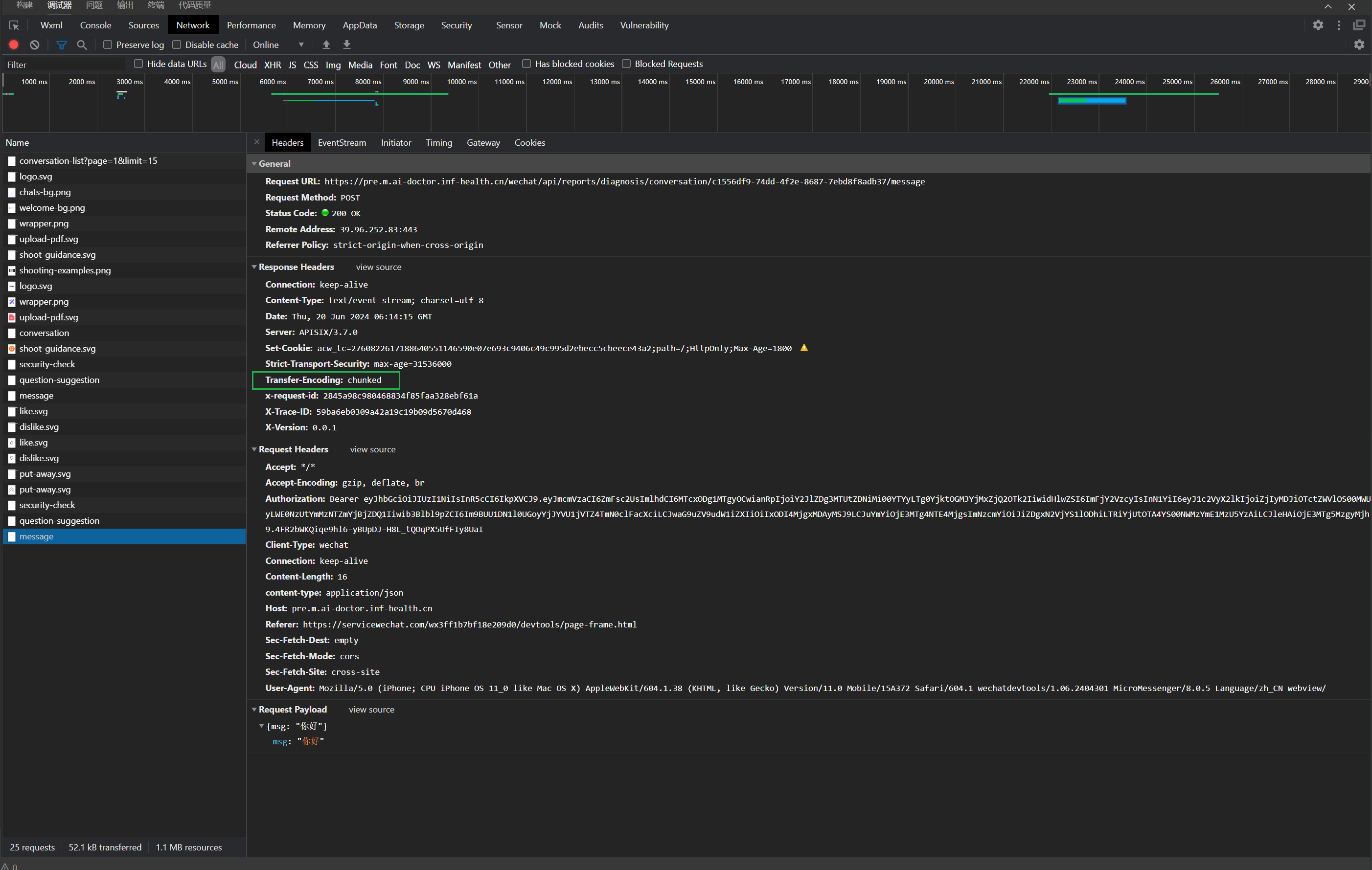Filter requests by XHR type
Image resolution: width=1372 pixels, height=870 pixels.
(x=273, y=65)
